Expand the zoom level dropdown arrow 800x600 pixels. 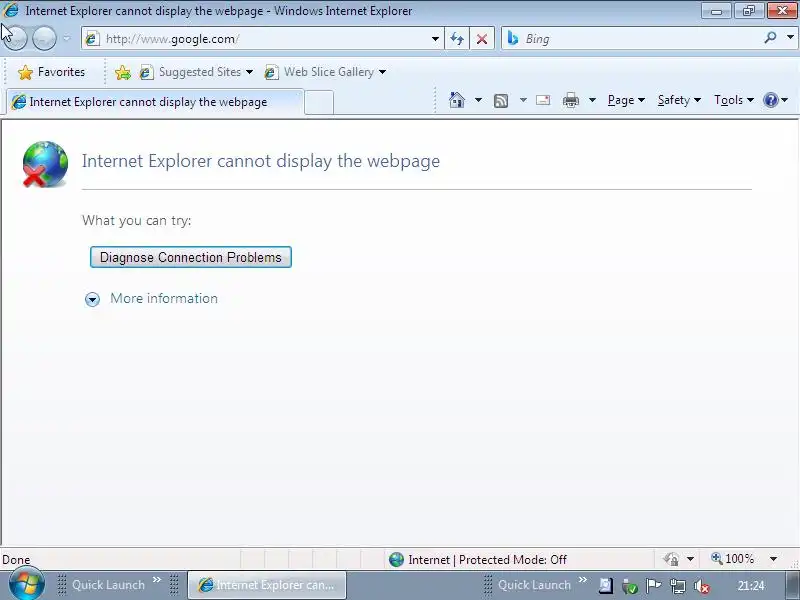point(773,559)
